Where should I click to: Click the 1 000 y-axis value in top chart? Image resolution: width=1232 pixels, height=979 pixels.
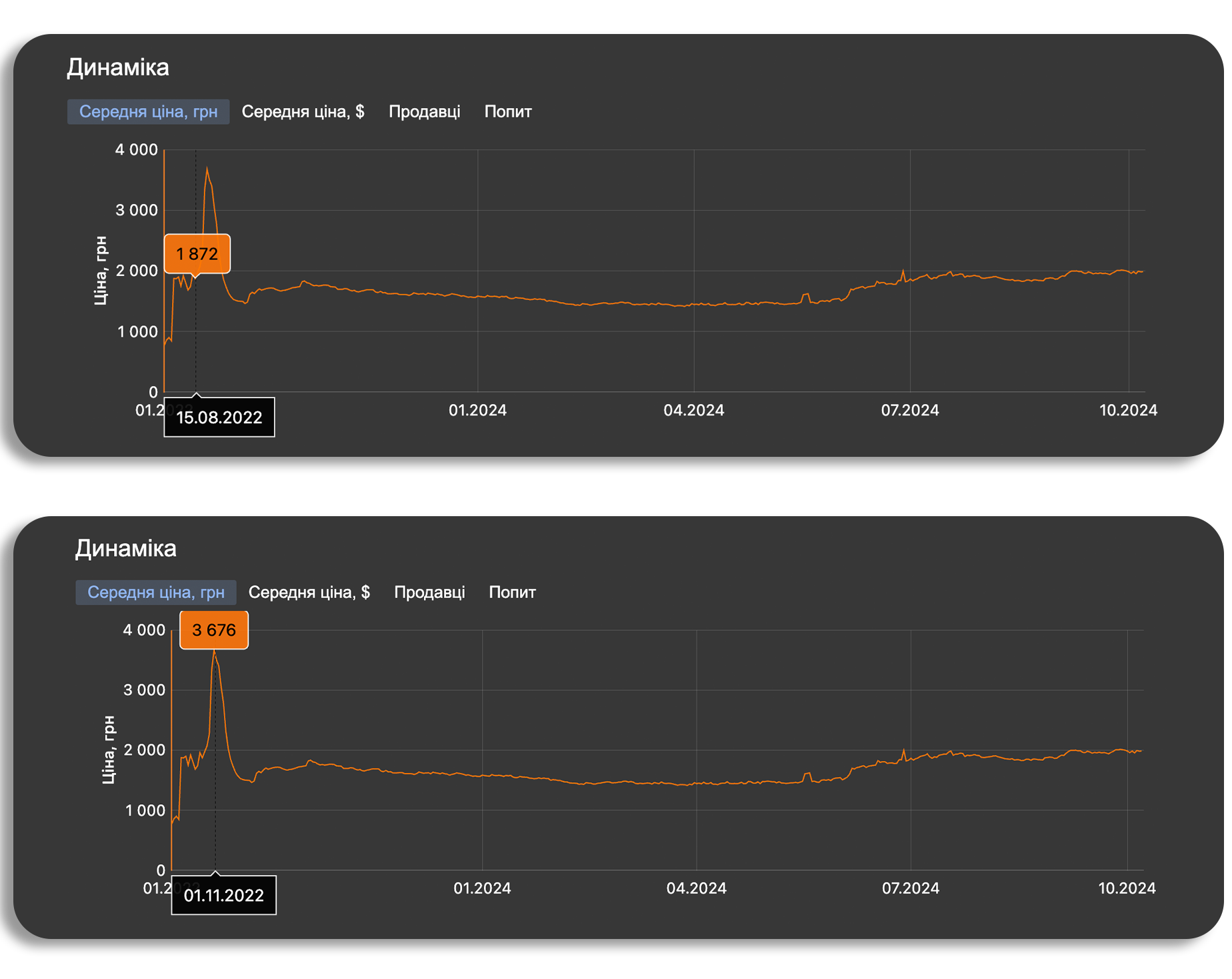pyautogui.click(x=137, y=331)
